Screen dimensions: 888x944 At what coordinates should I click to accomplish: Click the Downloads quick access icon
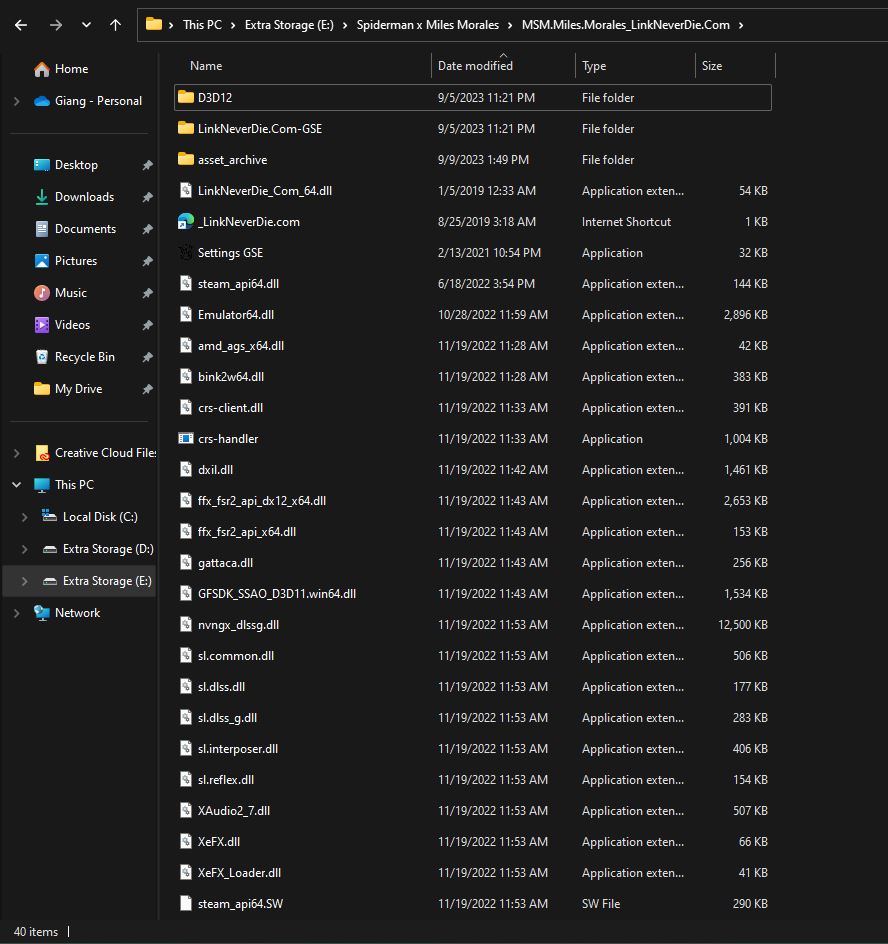point(42,197)
